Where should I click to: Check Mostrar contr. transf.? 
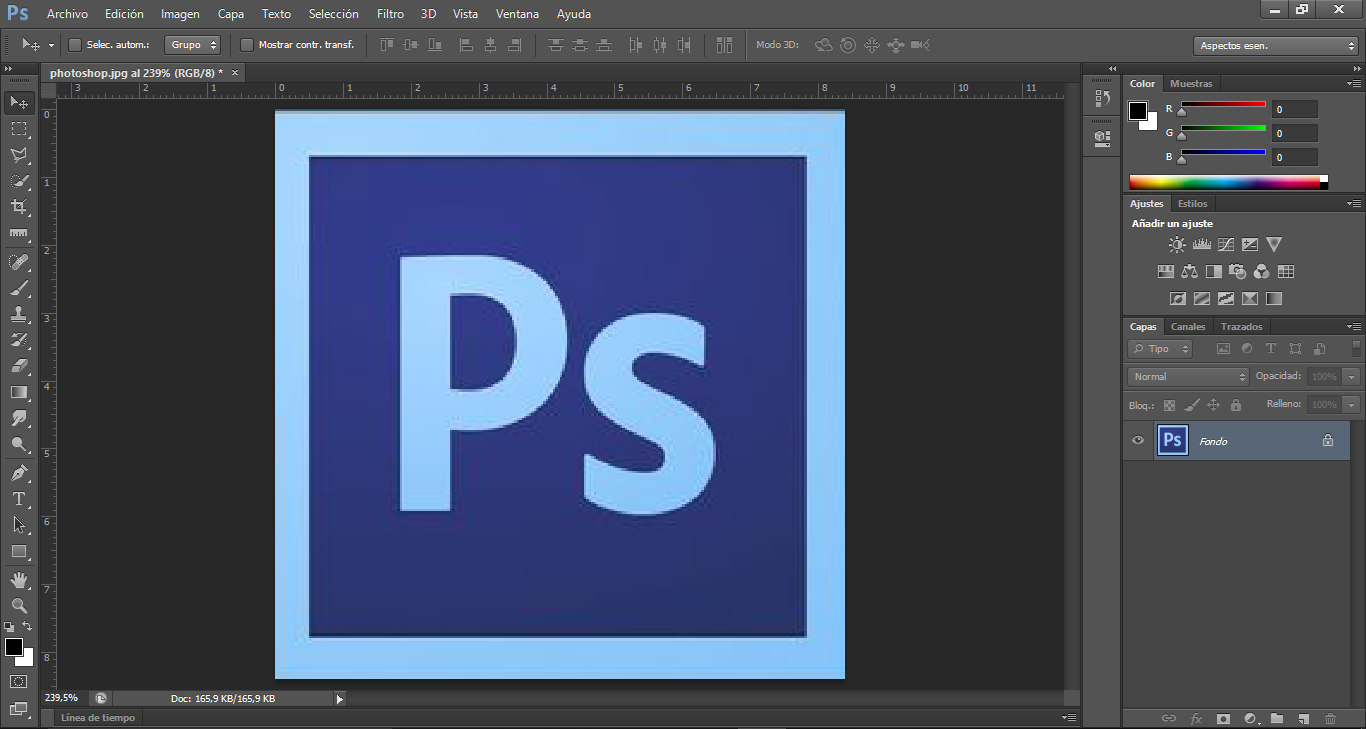click(246, 45)
